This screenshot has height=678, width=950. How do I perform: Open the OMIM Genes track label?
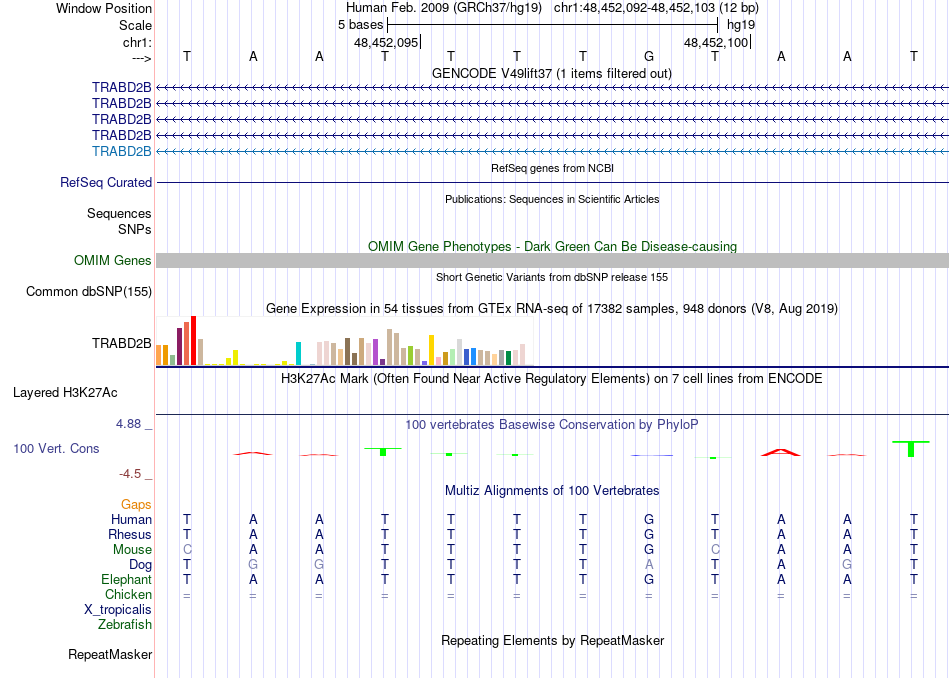(x=112, y=261)
